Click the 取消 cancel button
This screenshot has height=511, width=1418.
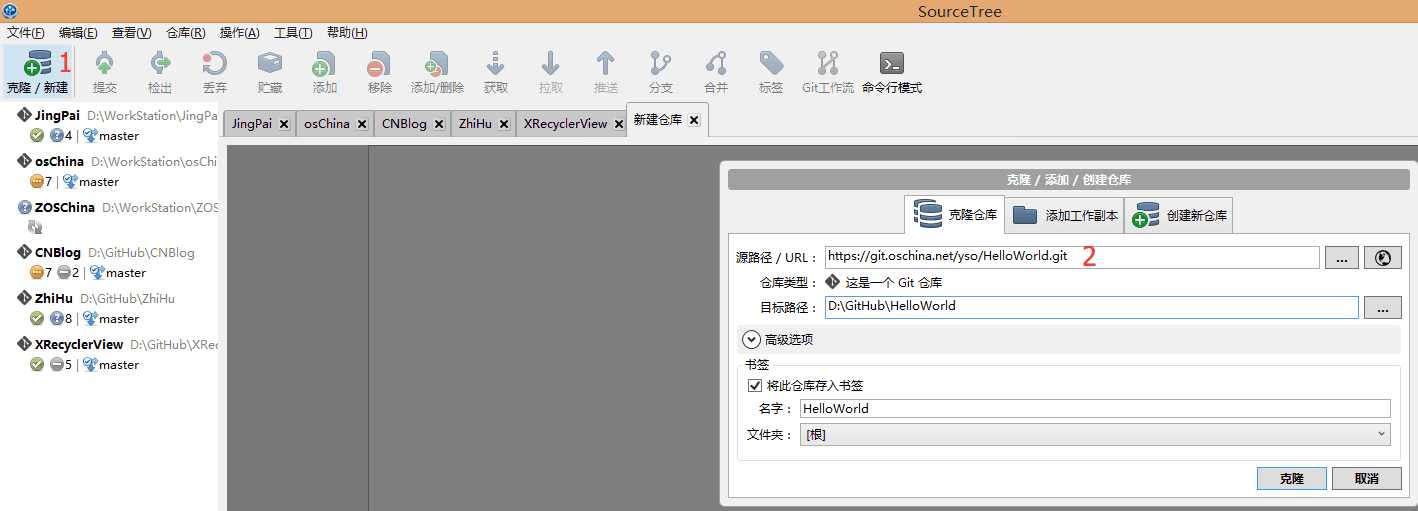(x=1366, y=479)
